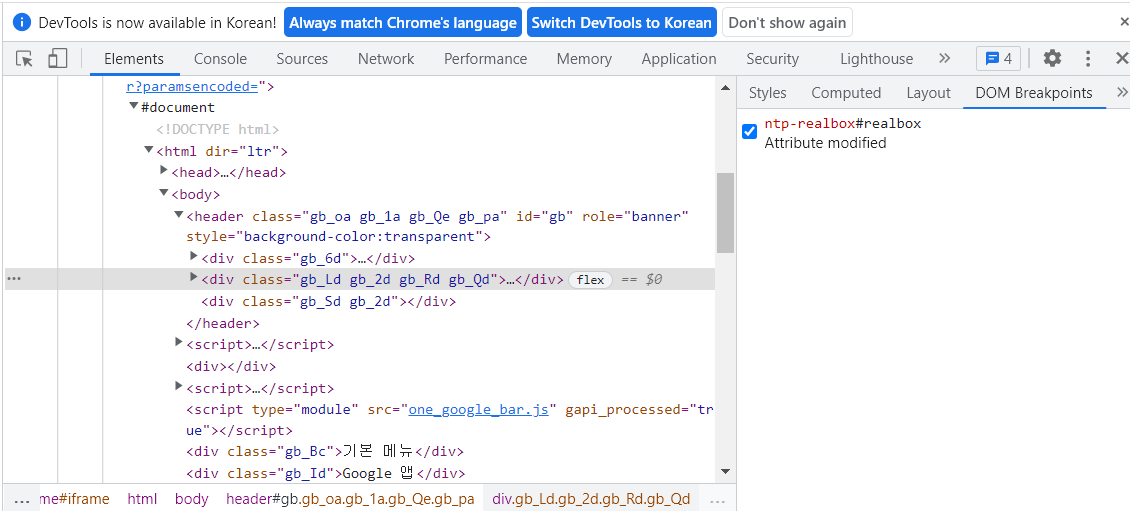
Task: Open the Network tab
Action: [386, 59]
